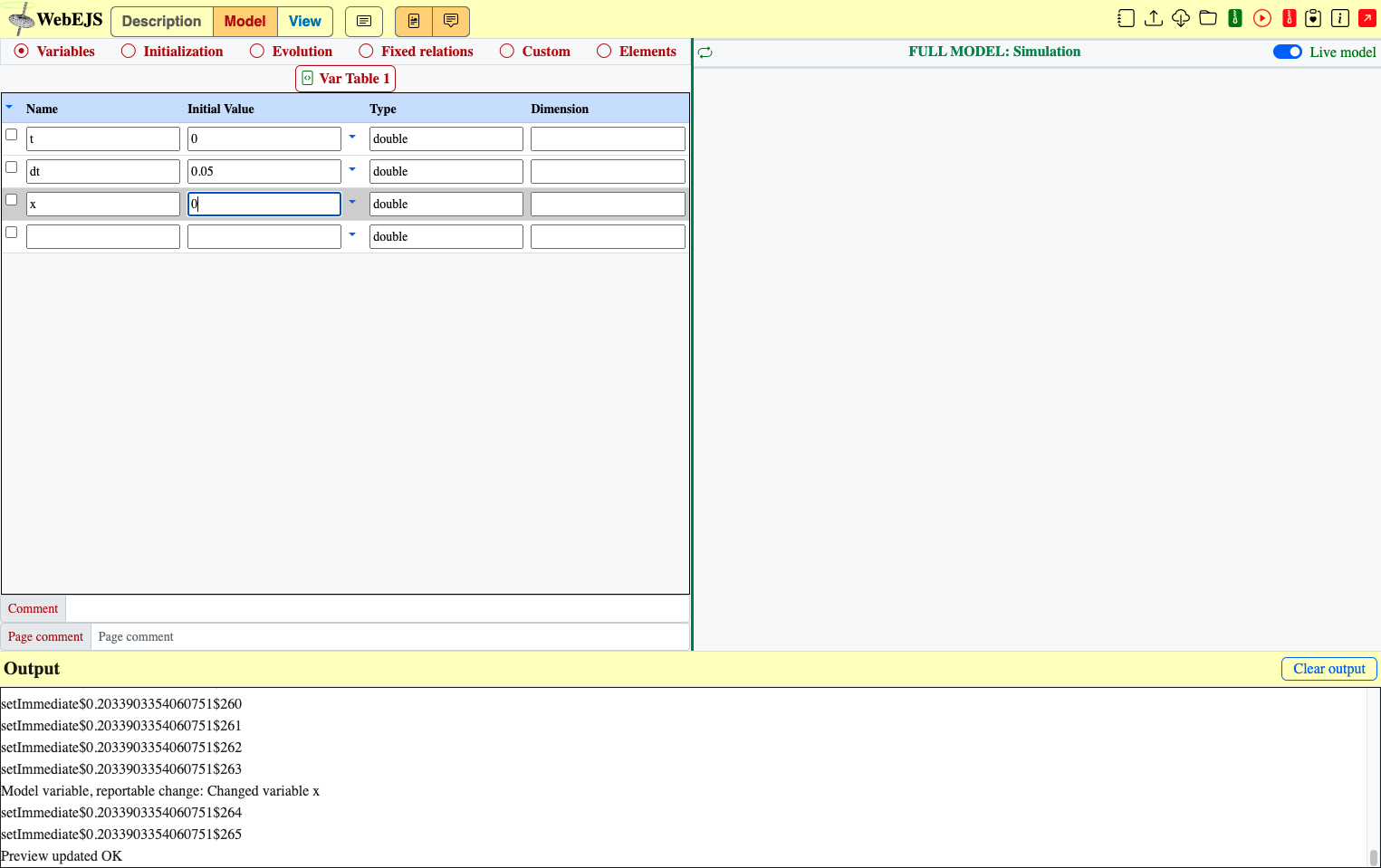The image size is (1381, 868).
Task: Switch to the Description tab
Action: [162, 21]
